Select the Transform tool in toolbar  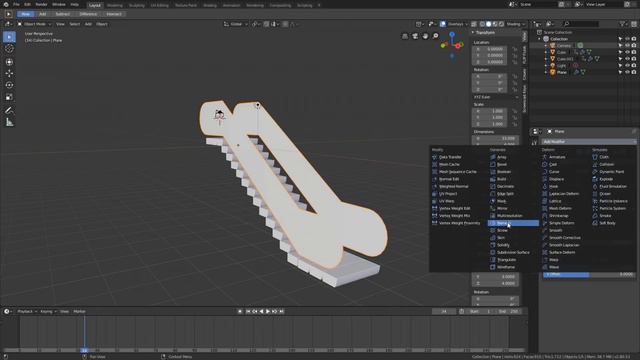tap(9, 62)
